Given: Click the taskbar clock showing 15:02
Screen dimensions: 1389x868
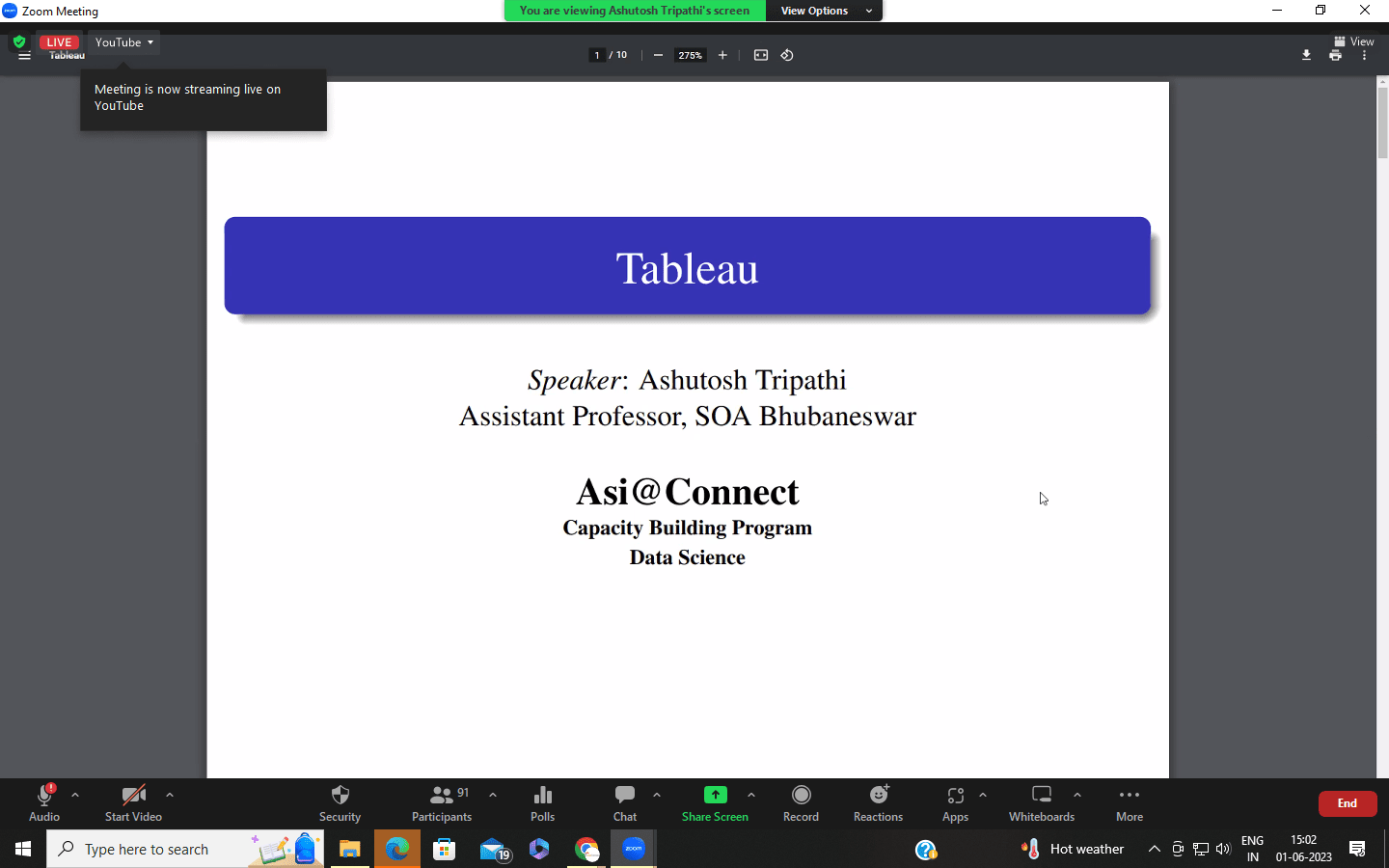Looking at the screenshot, I should click(x=1304, y=849).
